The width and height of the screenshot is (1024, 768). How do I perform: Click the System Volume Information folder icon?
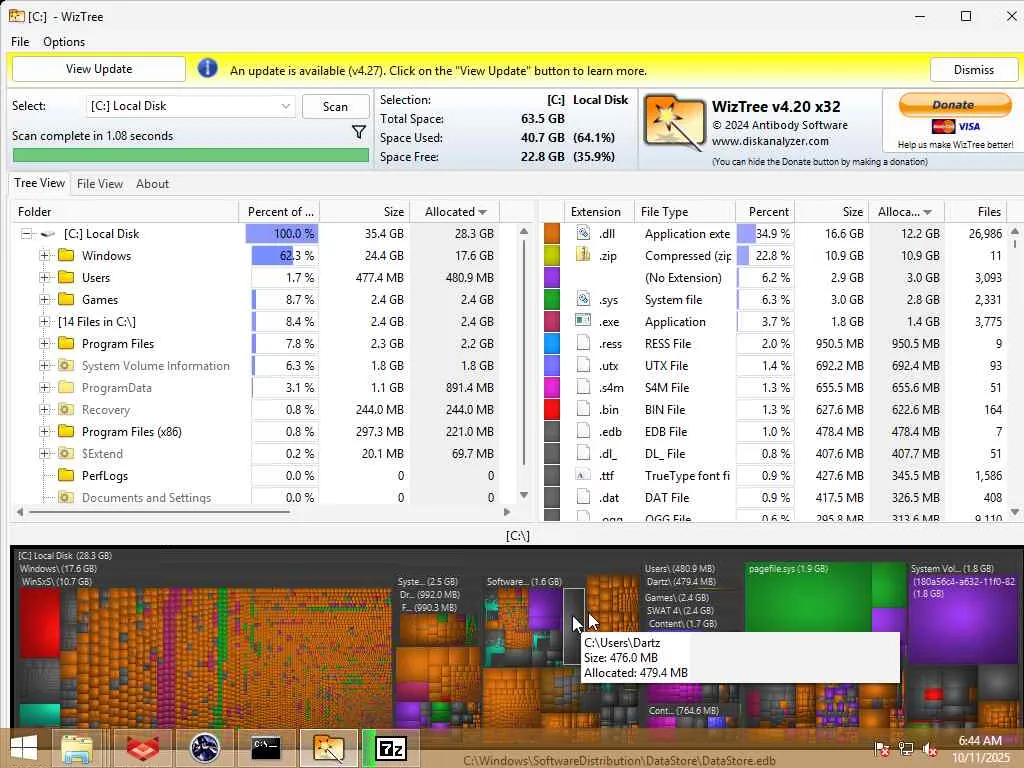(66, 365)
